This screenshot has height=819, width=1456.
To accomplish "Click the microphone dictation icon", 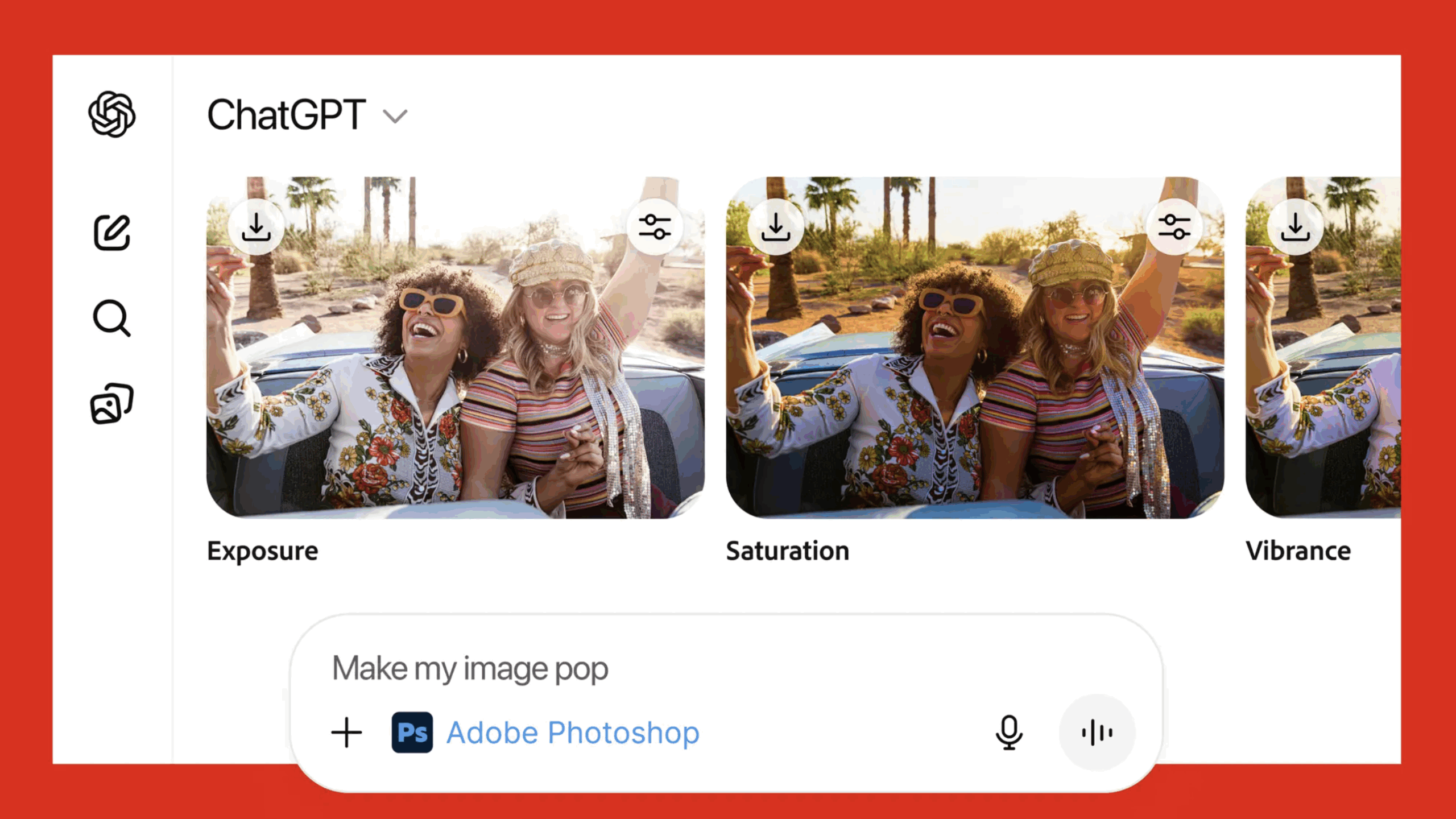I will pos(1009,733).
